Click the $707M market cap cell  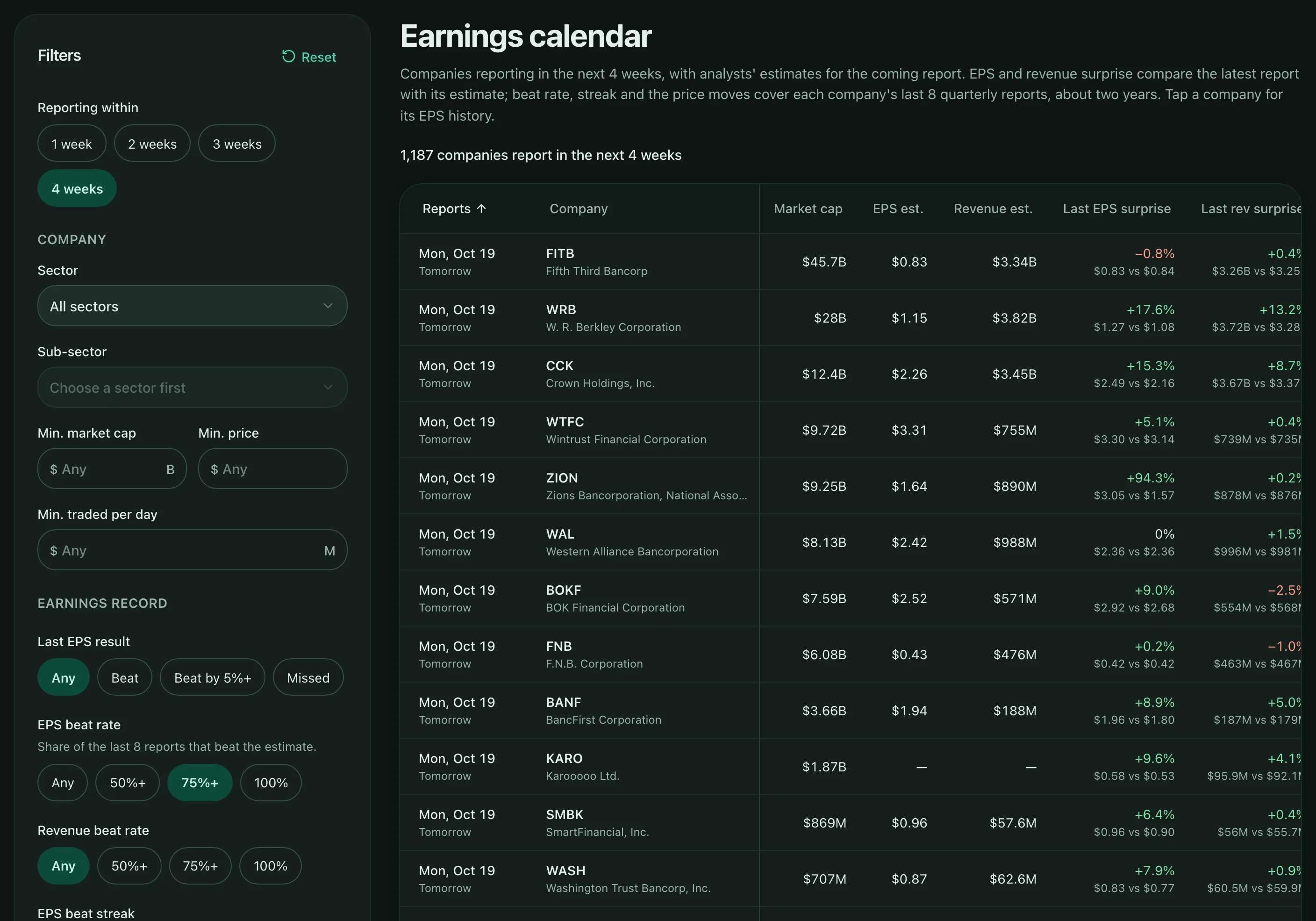tap(825, 879)
